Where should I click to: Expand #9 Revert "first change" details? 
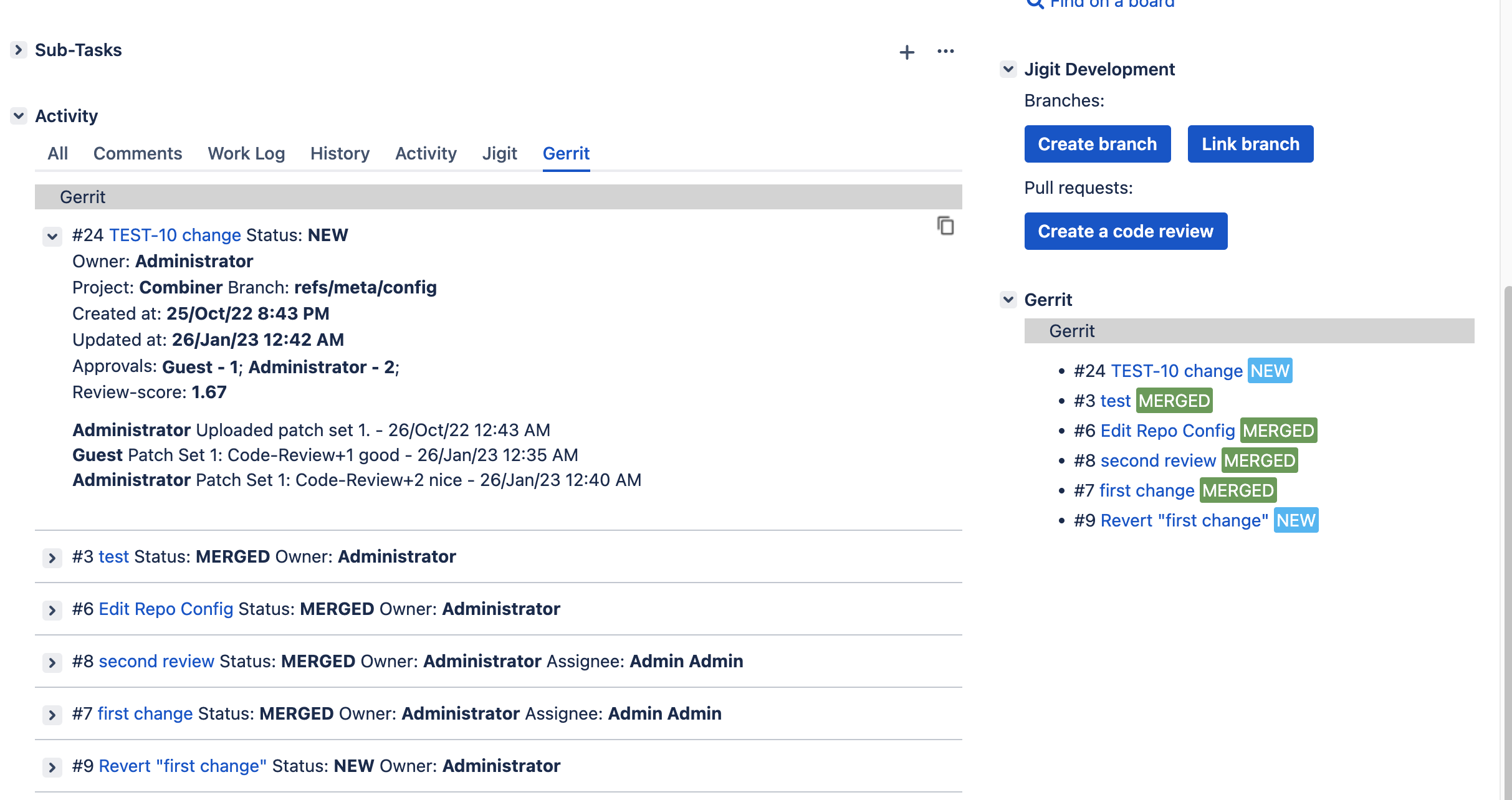[52, 768]
